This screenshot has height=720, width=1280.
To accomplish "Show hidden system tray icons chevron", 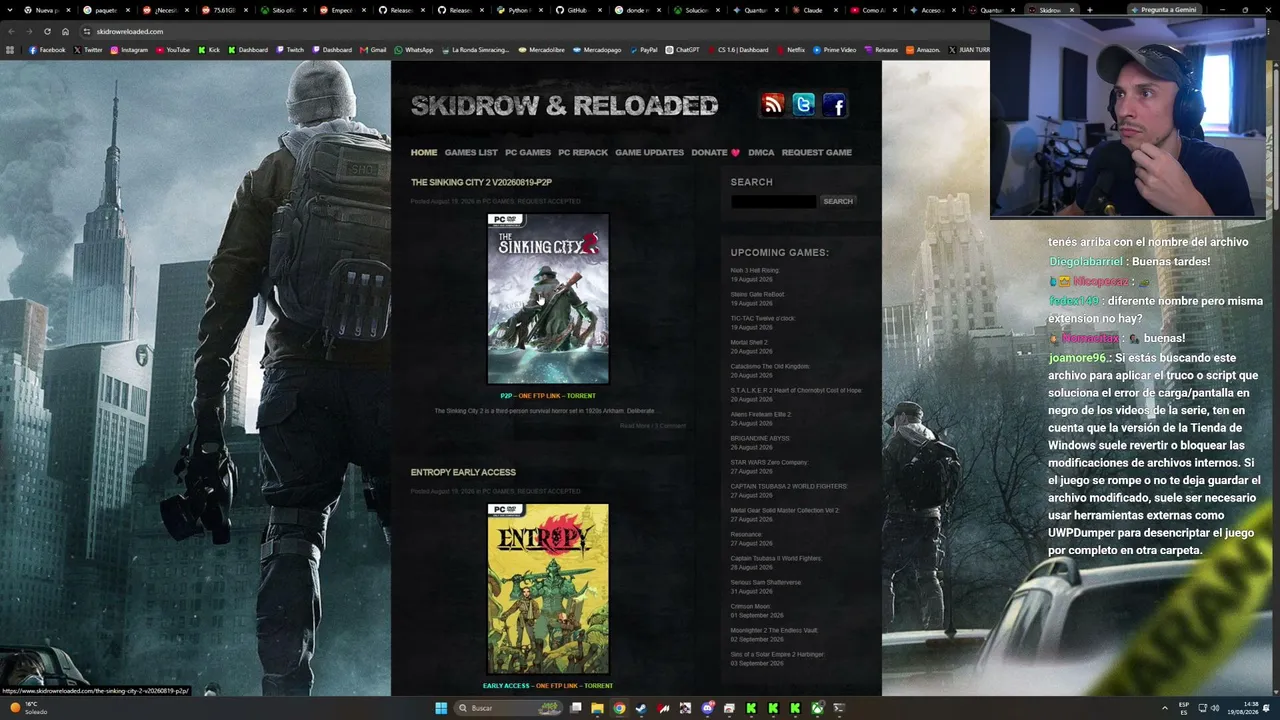I will click(x=1164, y=708).
